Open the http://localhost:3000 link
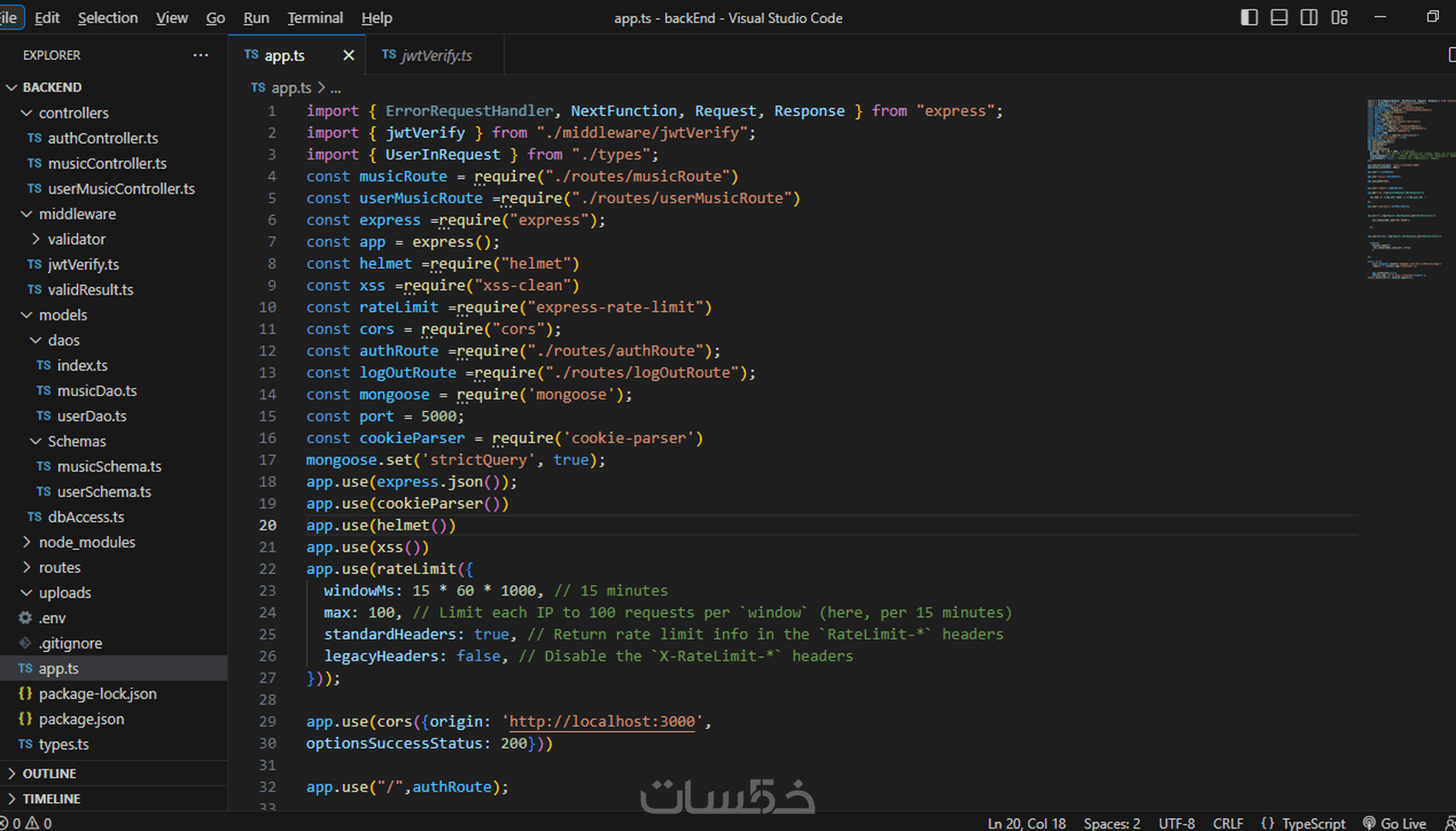This screenshot has width=1456, height=831. pyautogui.click(x=600, y=721)
